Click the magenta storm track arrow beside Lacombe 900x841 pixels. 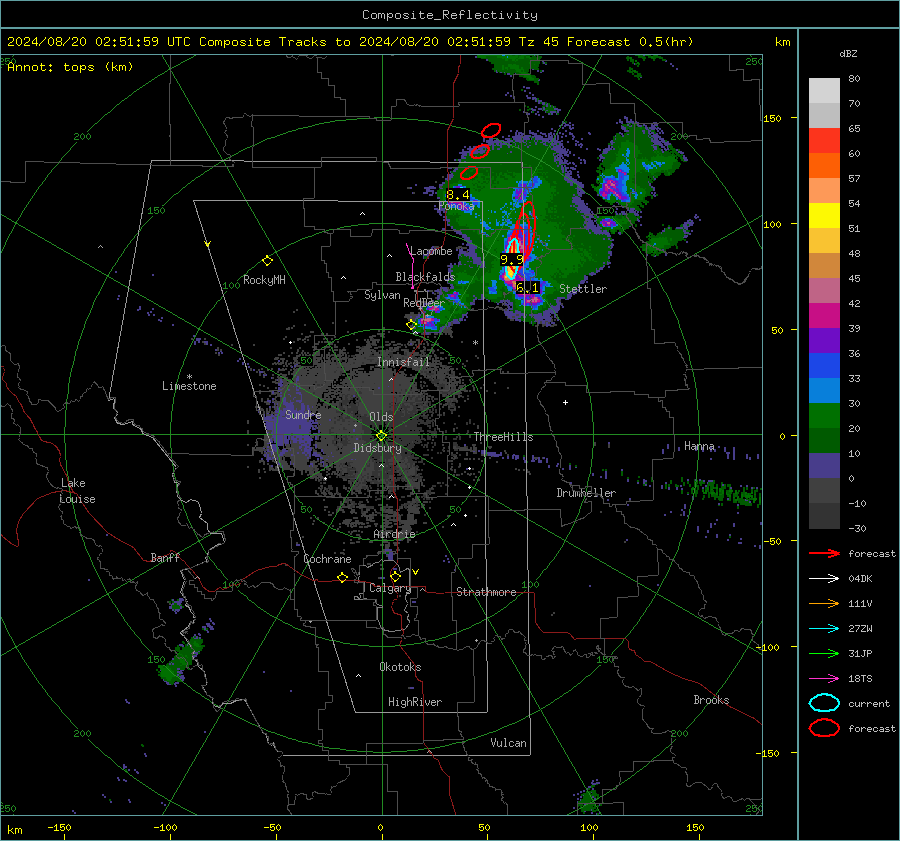tap(410, 266)
